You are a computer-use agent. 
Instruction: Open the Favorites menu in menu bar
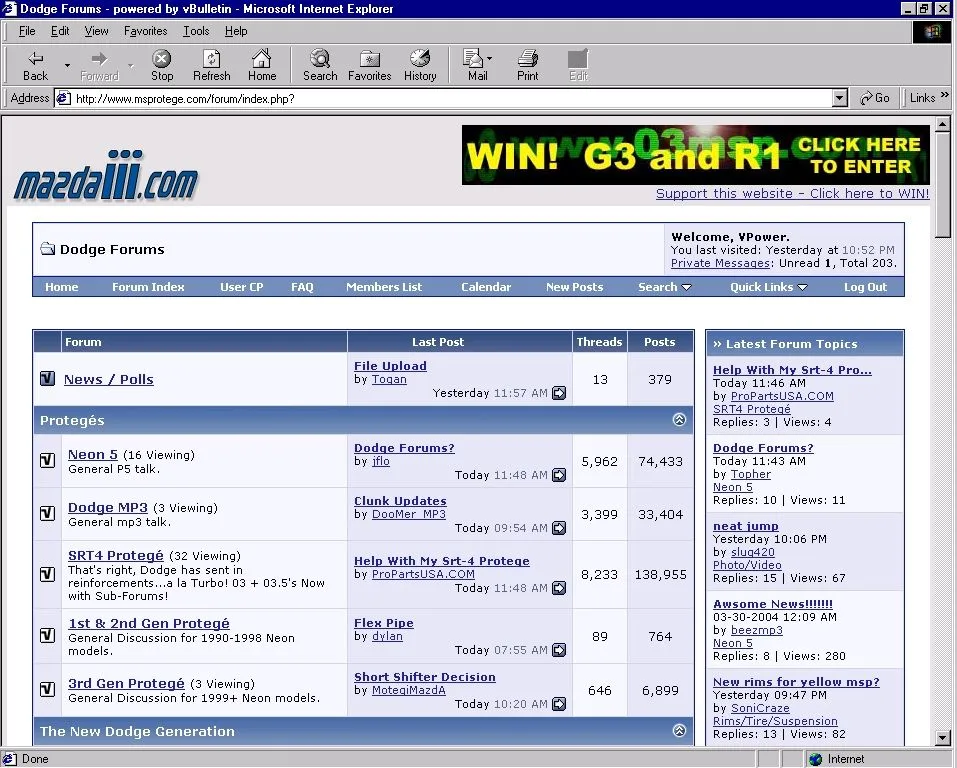[x=145, y=31]
